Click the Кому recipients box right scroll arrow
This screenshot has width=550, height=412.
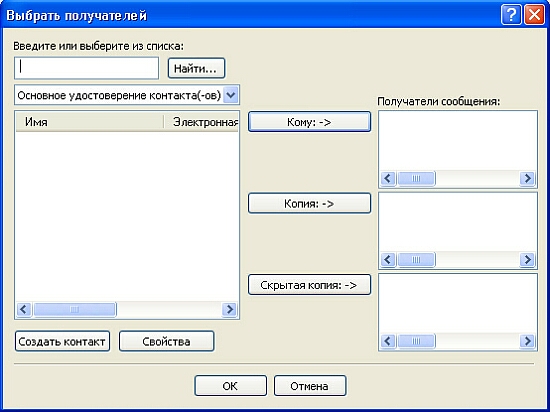point(527,178)
